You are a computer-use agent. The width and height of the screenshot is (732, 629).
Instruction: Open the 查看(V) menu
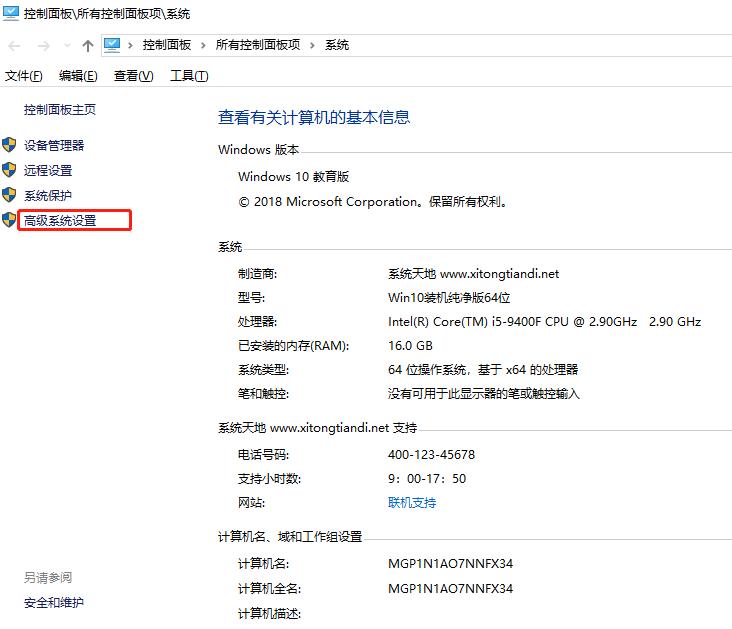134,76
